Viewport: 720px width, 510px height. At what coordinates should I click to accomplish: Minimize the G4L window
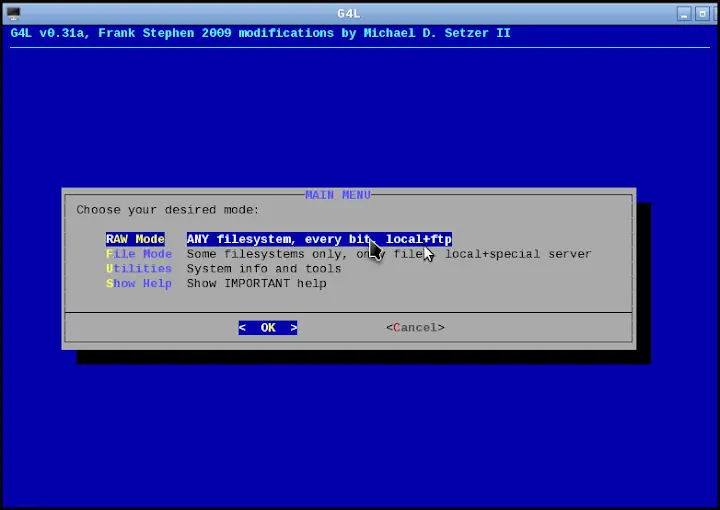[x=684, y=14]
